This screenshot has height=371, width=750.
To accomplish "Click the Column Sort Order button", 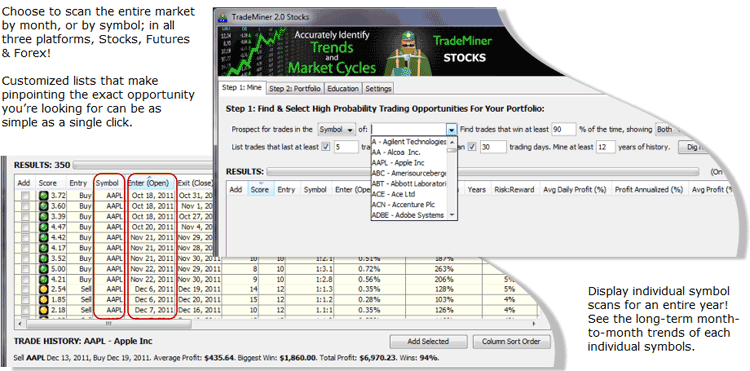I will click(512, 341).
